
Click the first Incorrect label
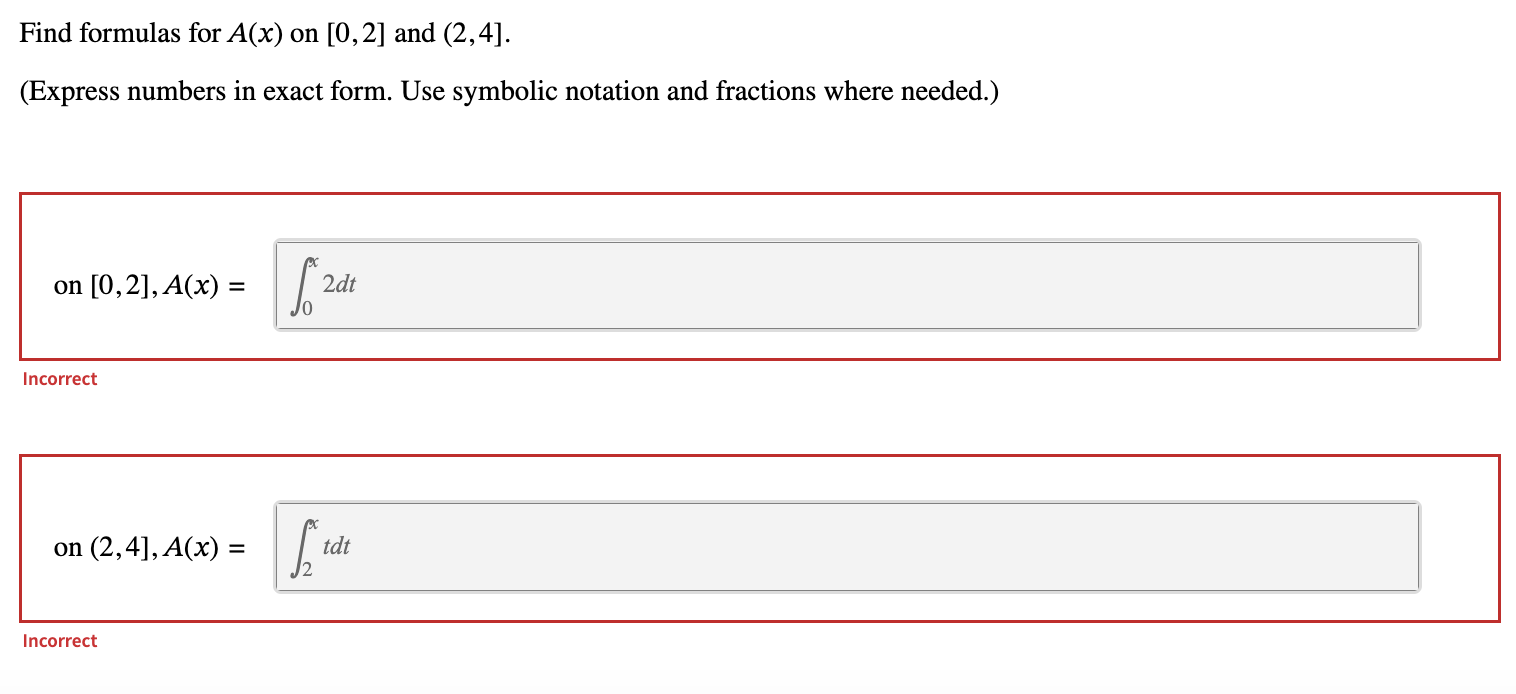pyautogui.click(x=59, y=378)
